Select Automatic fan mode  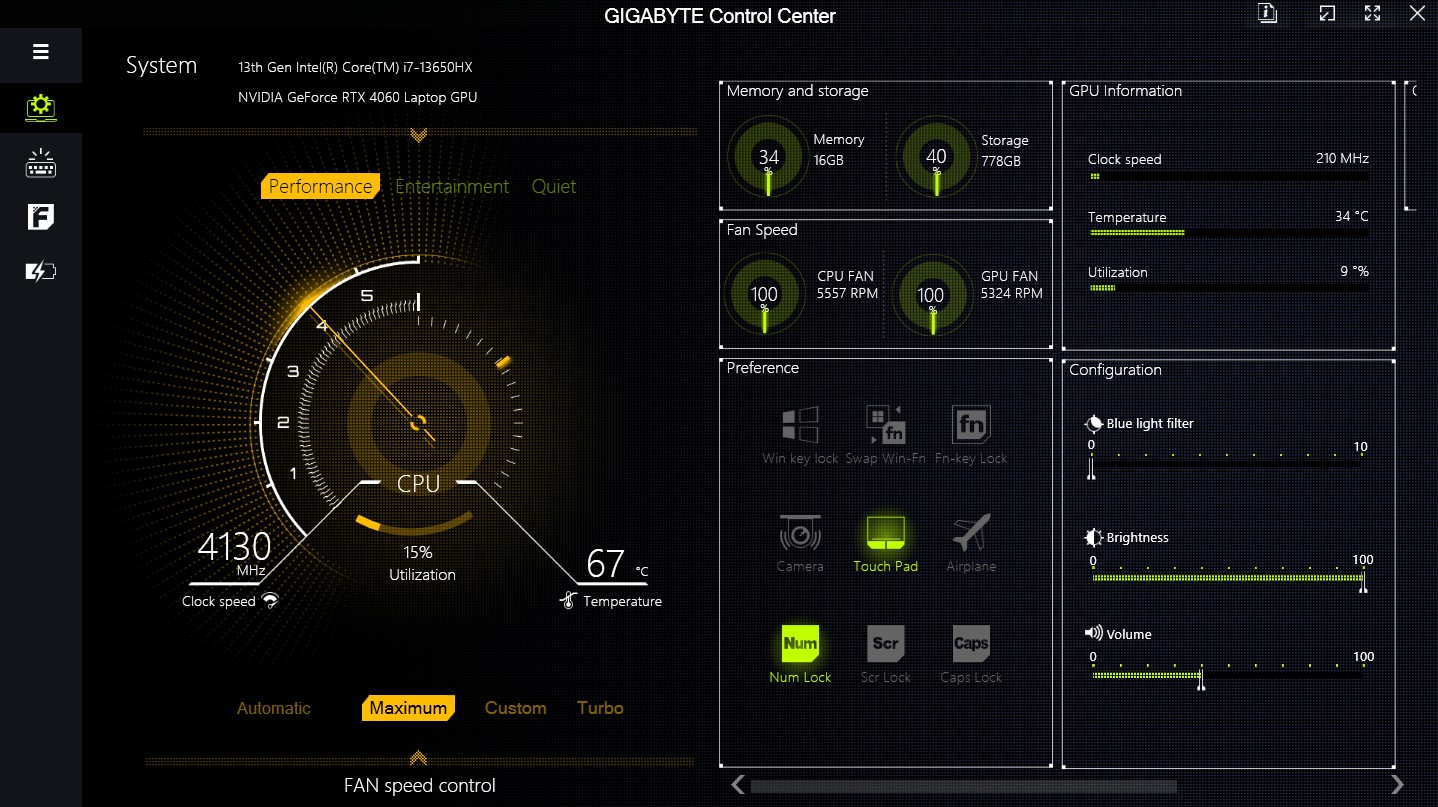pos(274,708)
